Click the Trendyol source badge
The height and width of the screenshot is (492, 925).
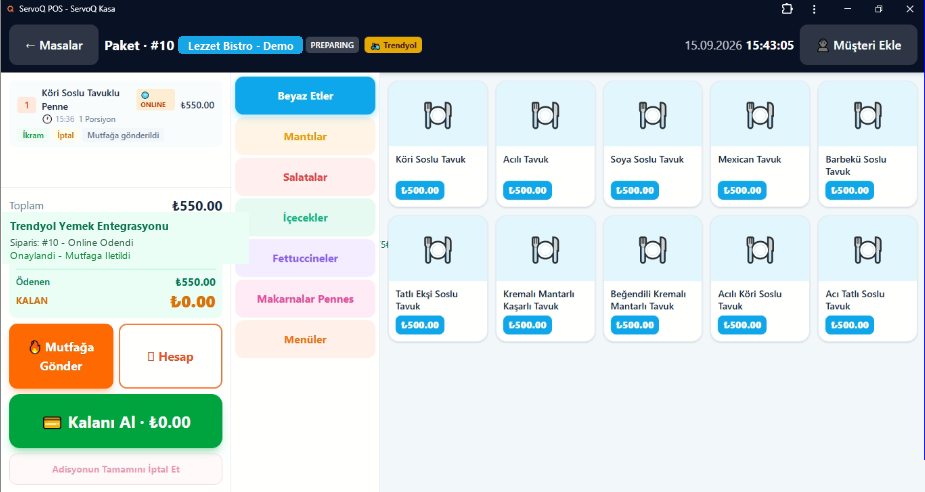[x=393, y=45]
